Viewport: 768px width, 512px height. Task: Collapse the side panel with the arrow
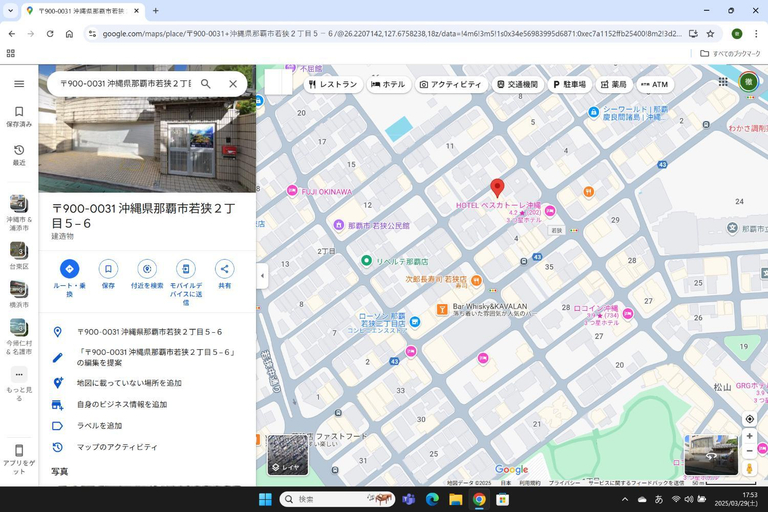pos(262,275)
